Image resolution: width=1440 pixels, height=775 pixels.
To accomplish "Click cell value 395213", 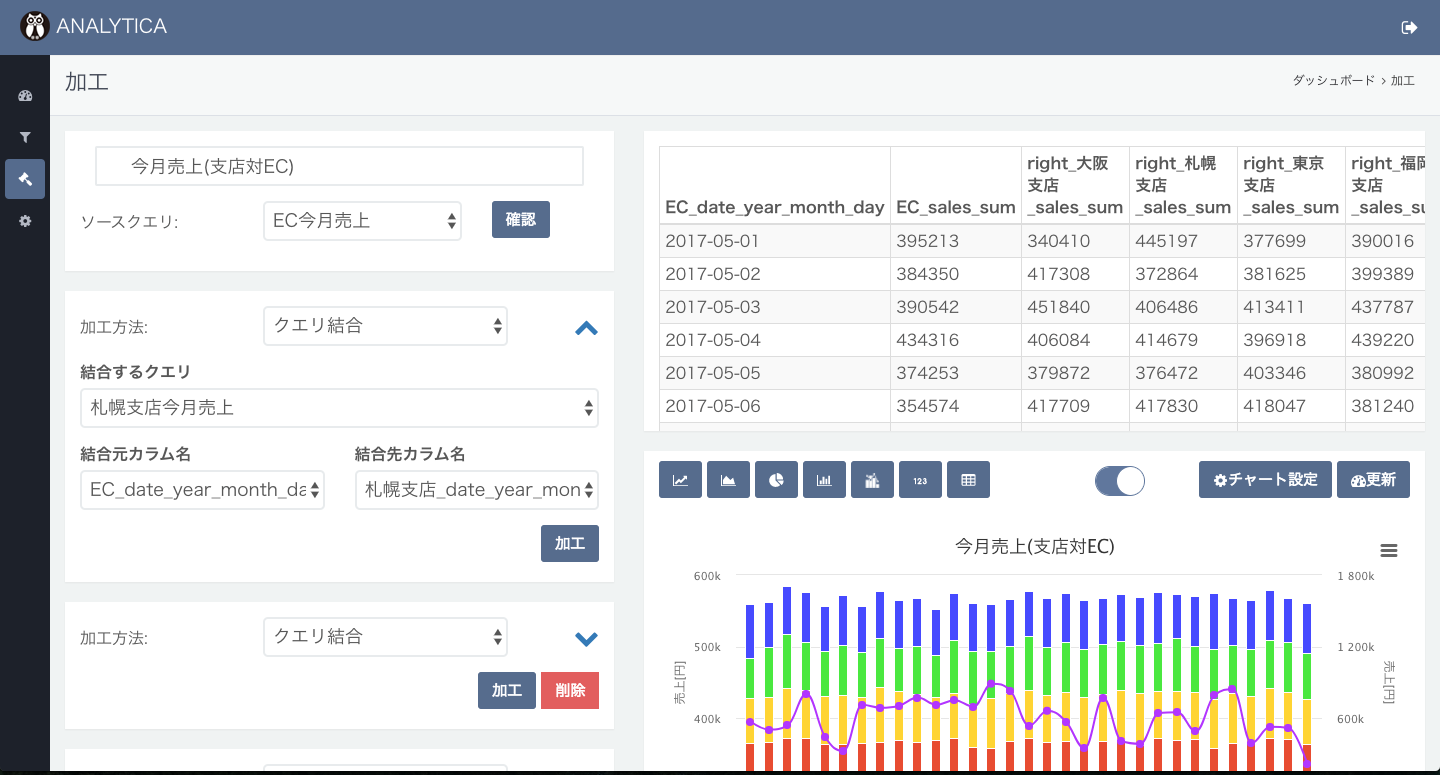I will pyautogui.click(x=956, y=241).
